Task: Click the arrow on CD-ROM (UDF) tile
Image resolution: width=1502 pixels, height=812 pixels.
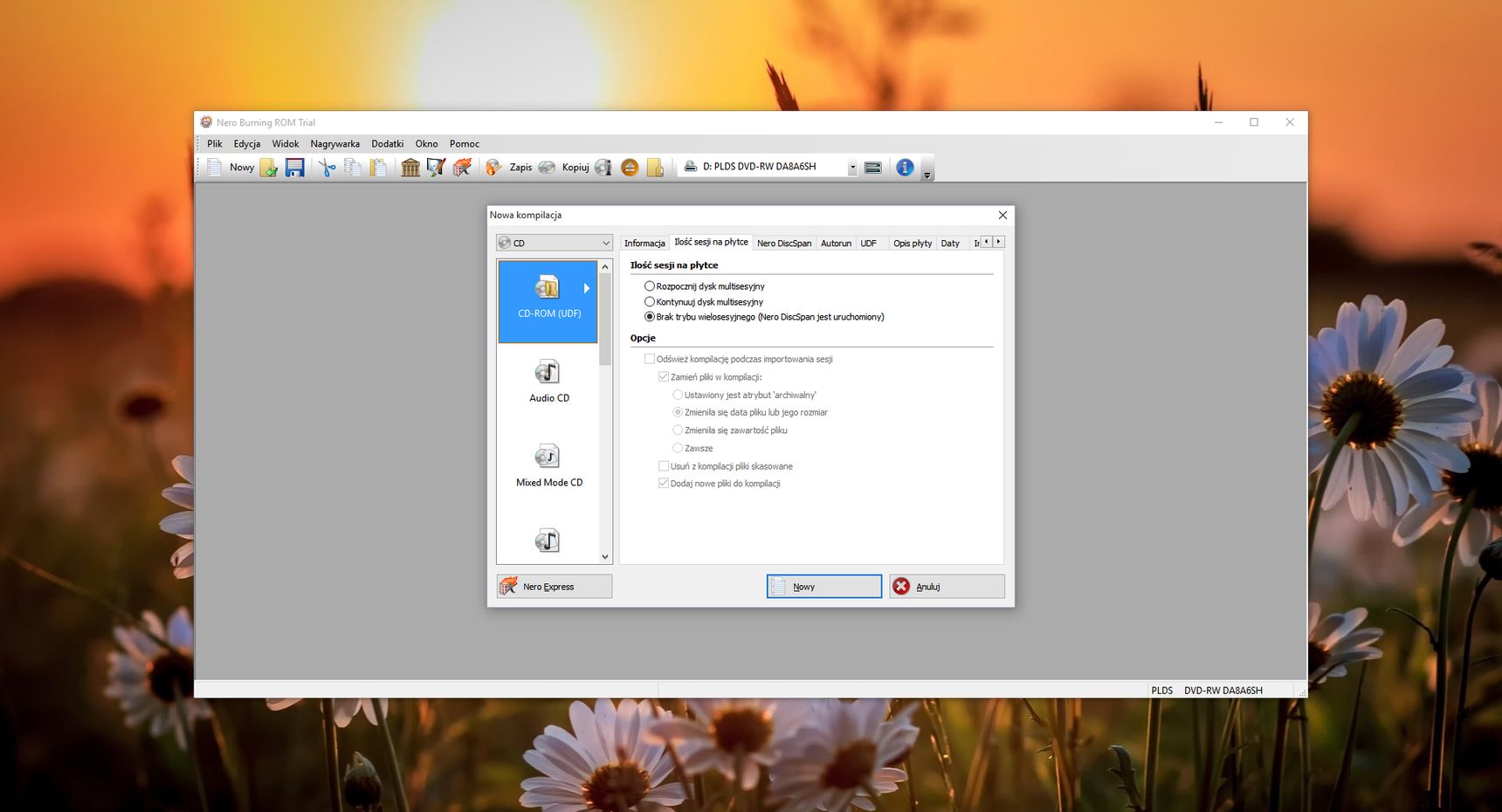Action: click(x=587, y=288)
